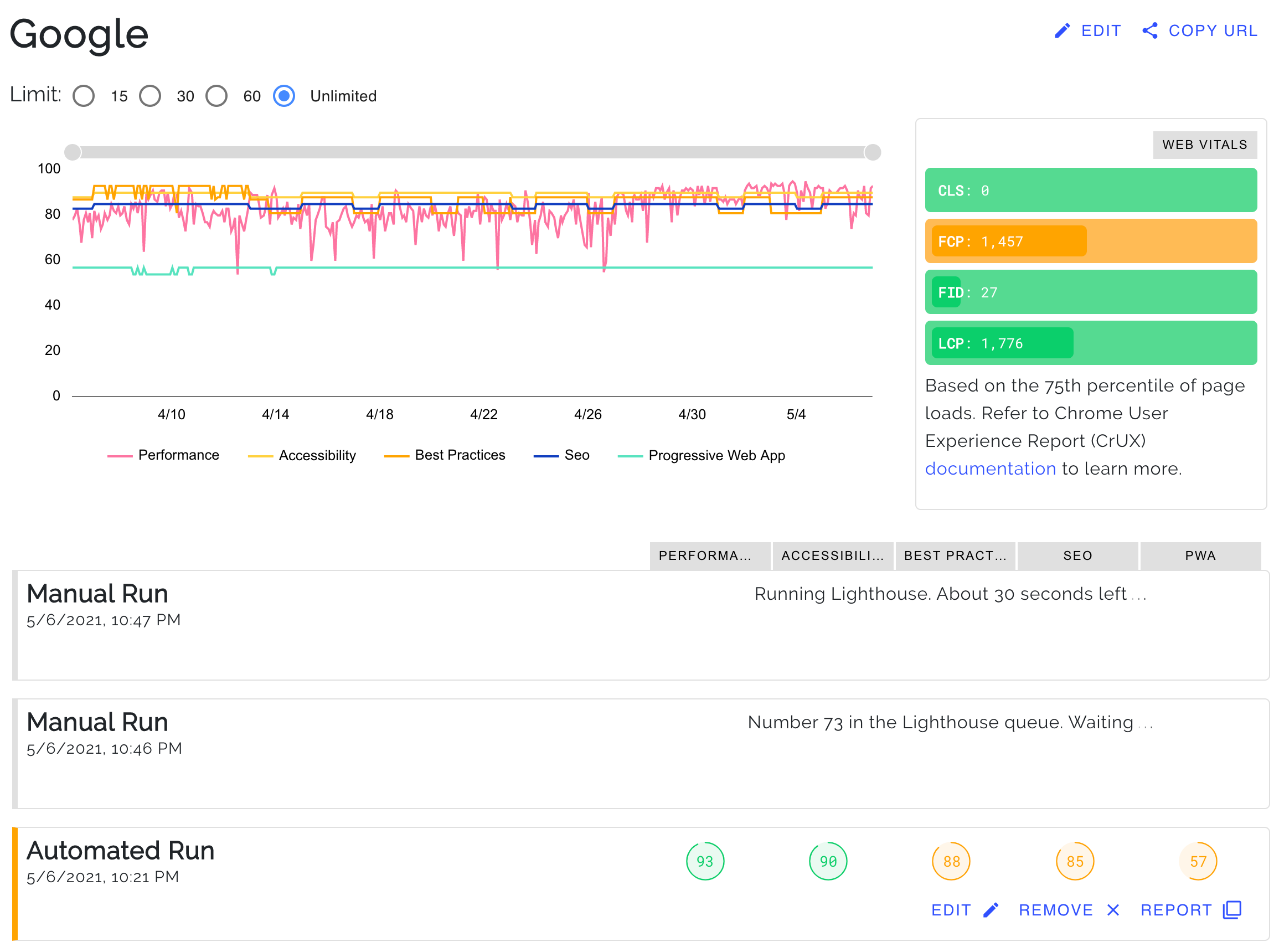Click the SEO column header
Image resolution: width=1279 pixels, height=952 pixels.
click(x=1078, y=555)
